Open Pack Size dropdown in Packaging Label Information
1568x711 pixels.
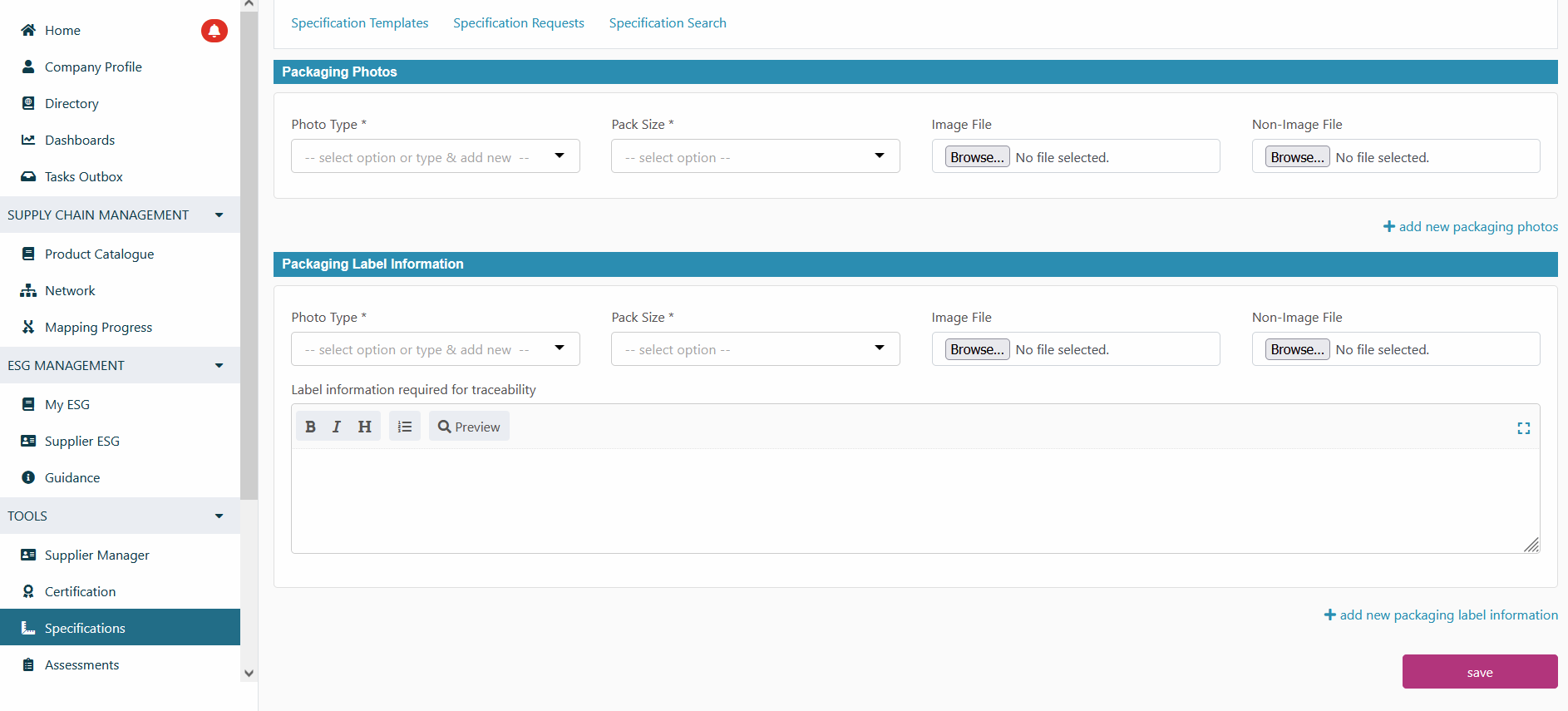(x=755, y=350)
